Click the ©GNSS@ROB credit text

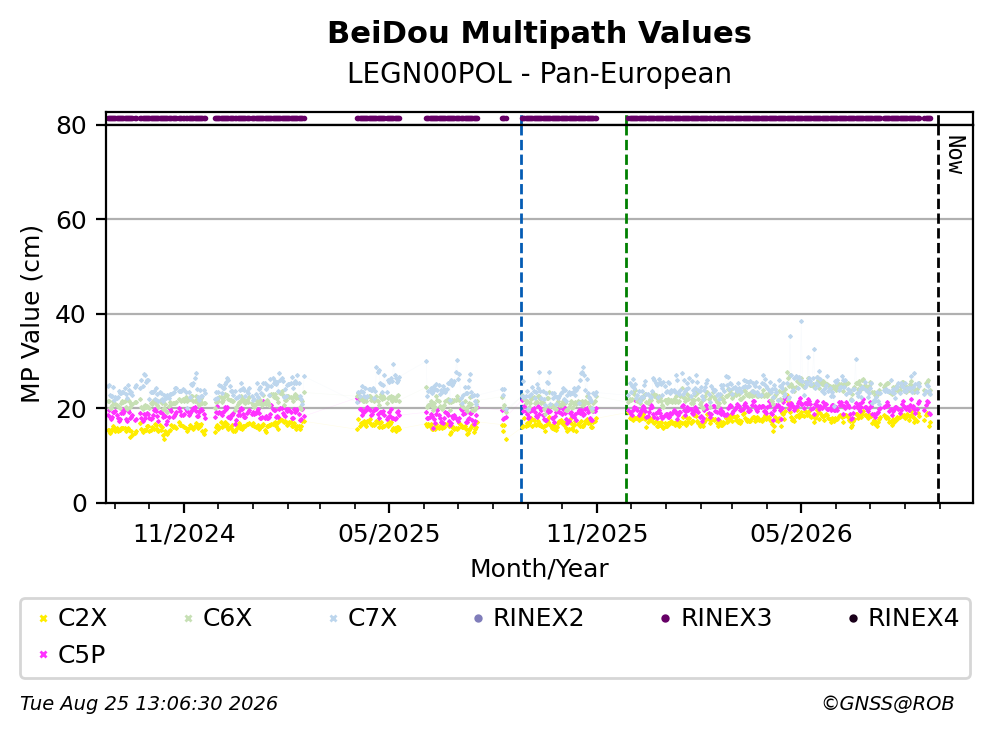[x=888, y=703]
